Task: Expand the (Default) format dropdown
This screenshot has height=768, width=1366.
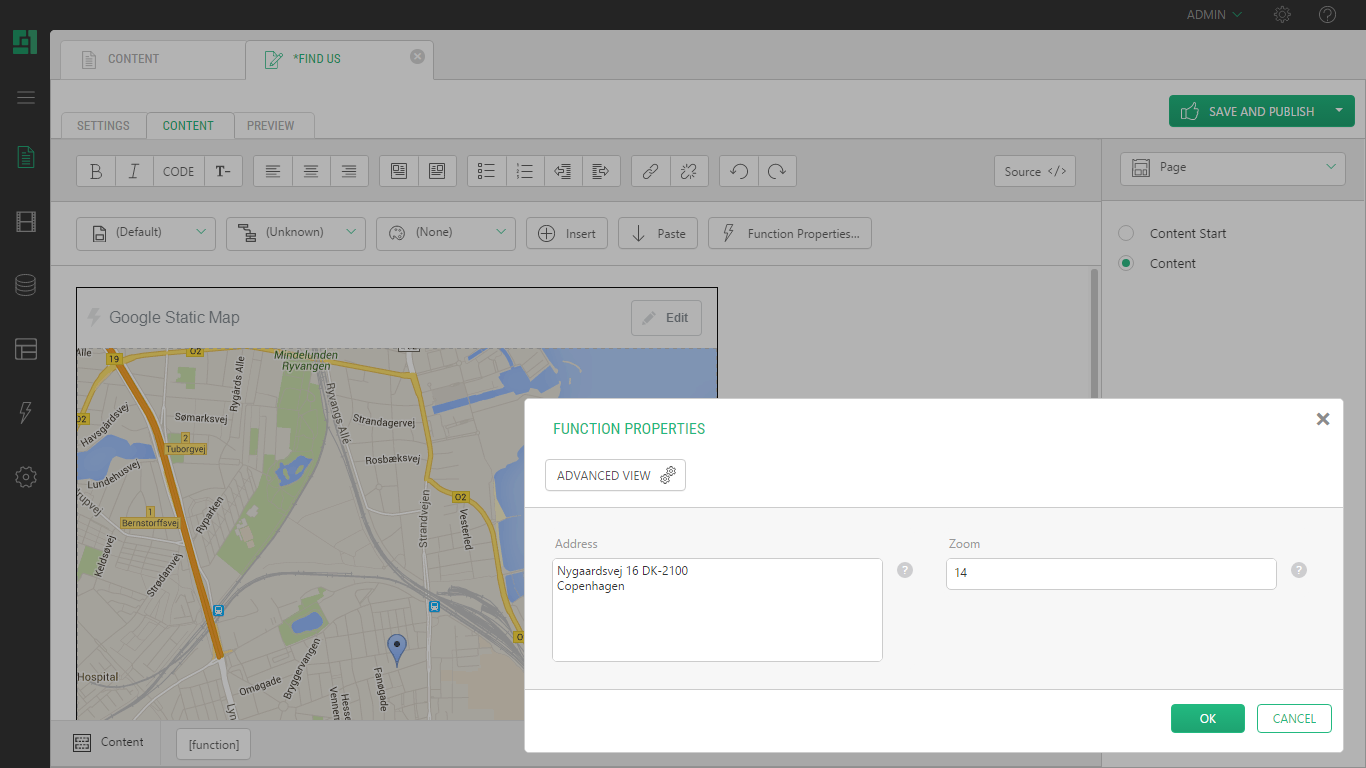Action: [x=146, y=233]
